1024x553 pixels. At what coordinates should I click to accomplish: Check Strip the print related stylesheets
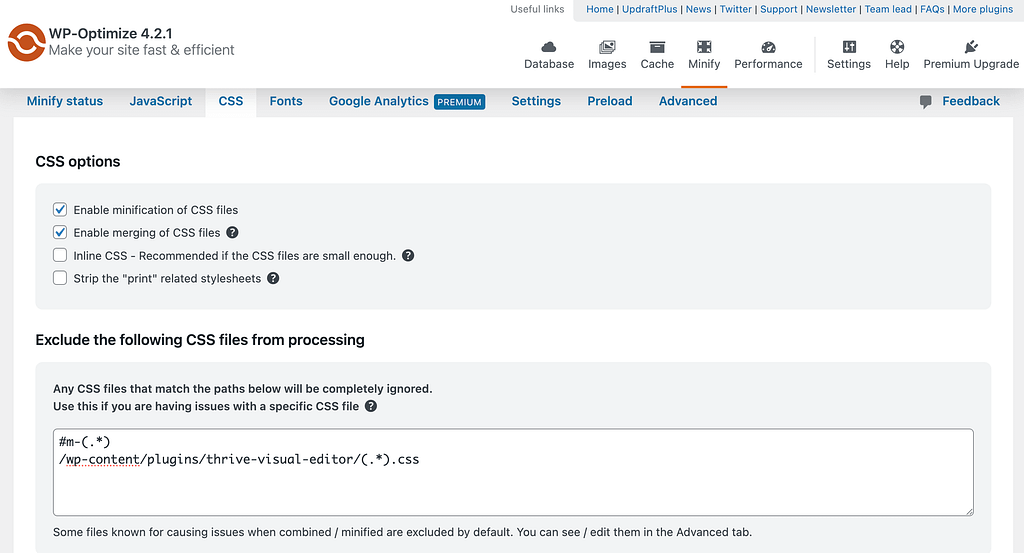click(60, 278)
